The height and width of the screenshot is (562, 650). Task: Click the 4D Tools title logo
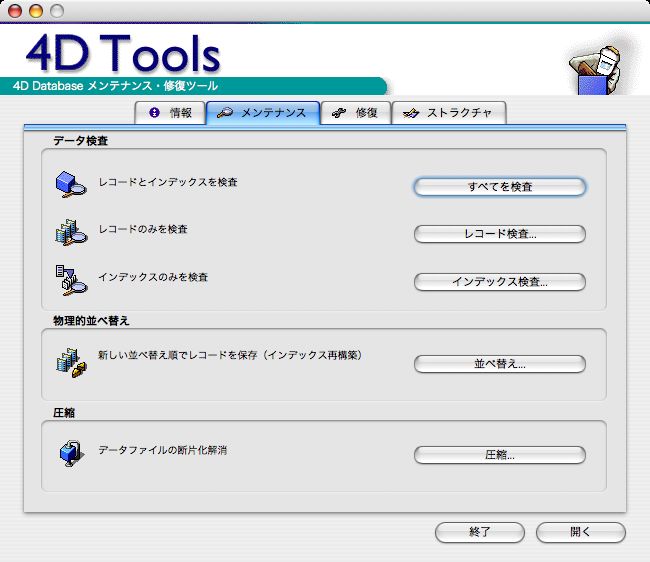click(x=121, y=54)
